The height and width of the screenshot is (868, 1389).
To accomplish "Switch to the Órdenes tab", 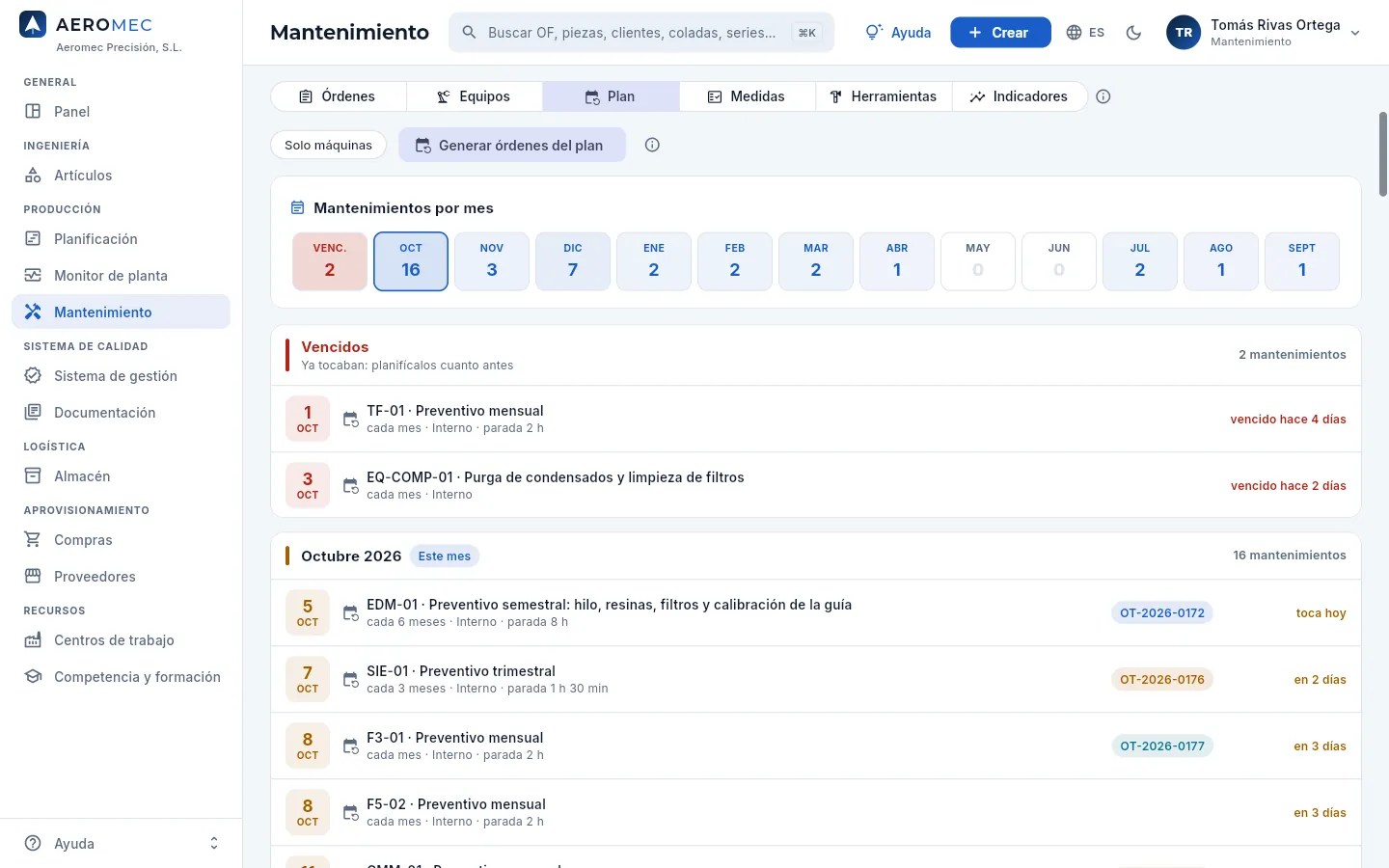I will pos(339,96).
